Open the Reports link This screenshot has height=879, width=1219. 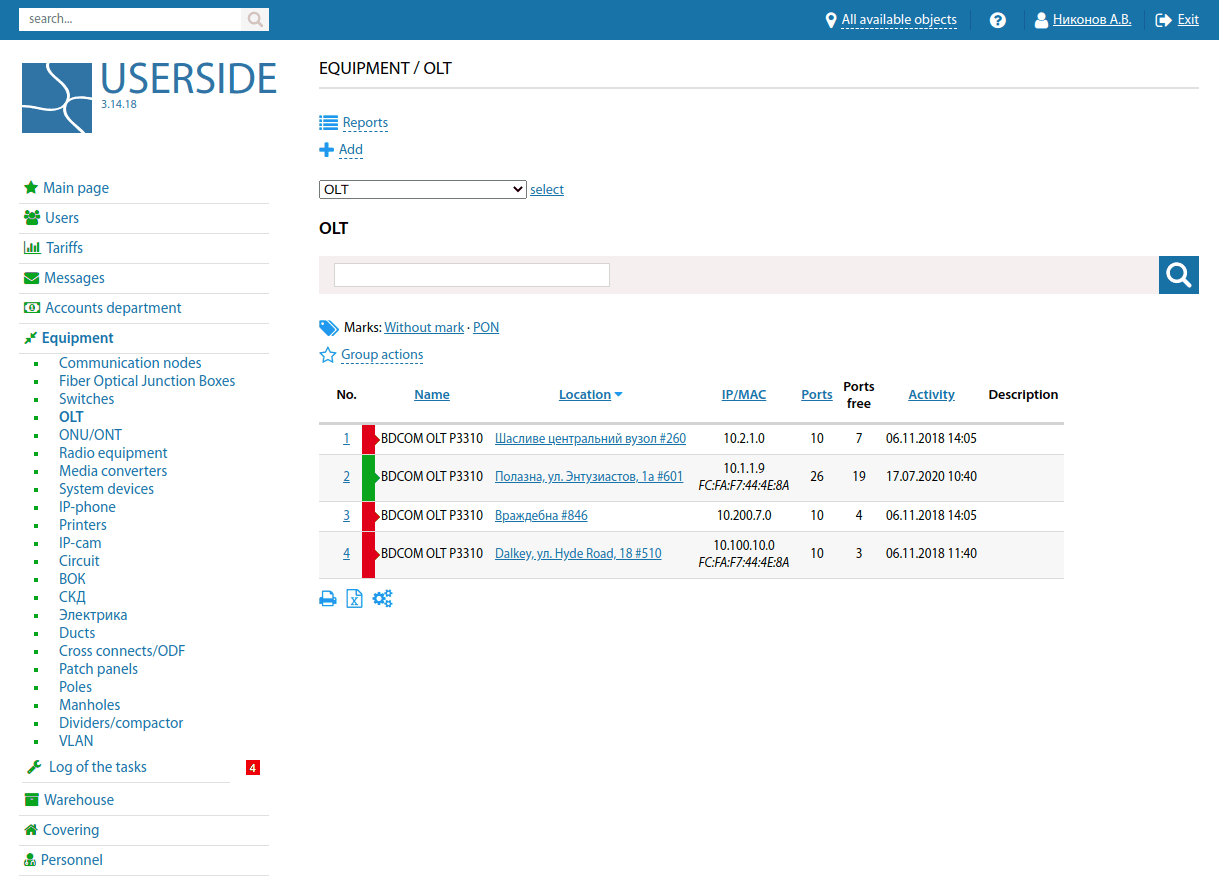pos(365,123)
